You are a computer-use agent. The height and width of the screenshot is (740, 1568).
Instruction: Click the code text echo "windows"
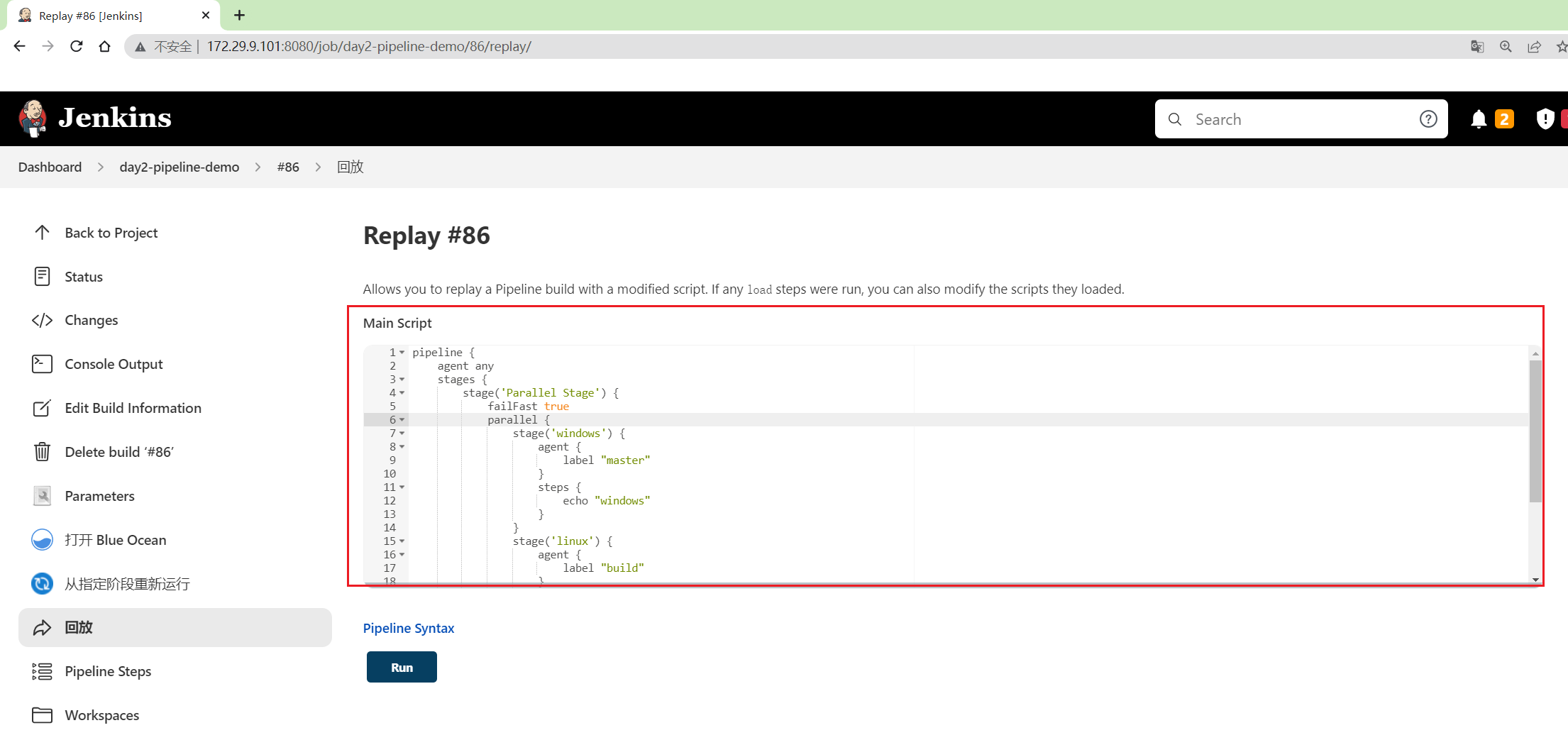607,501
